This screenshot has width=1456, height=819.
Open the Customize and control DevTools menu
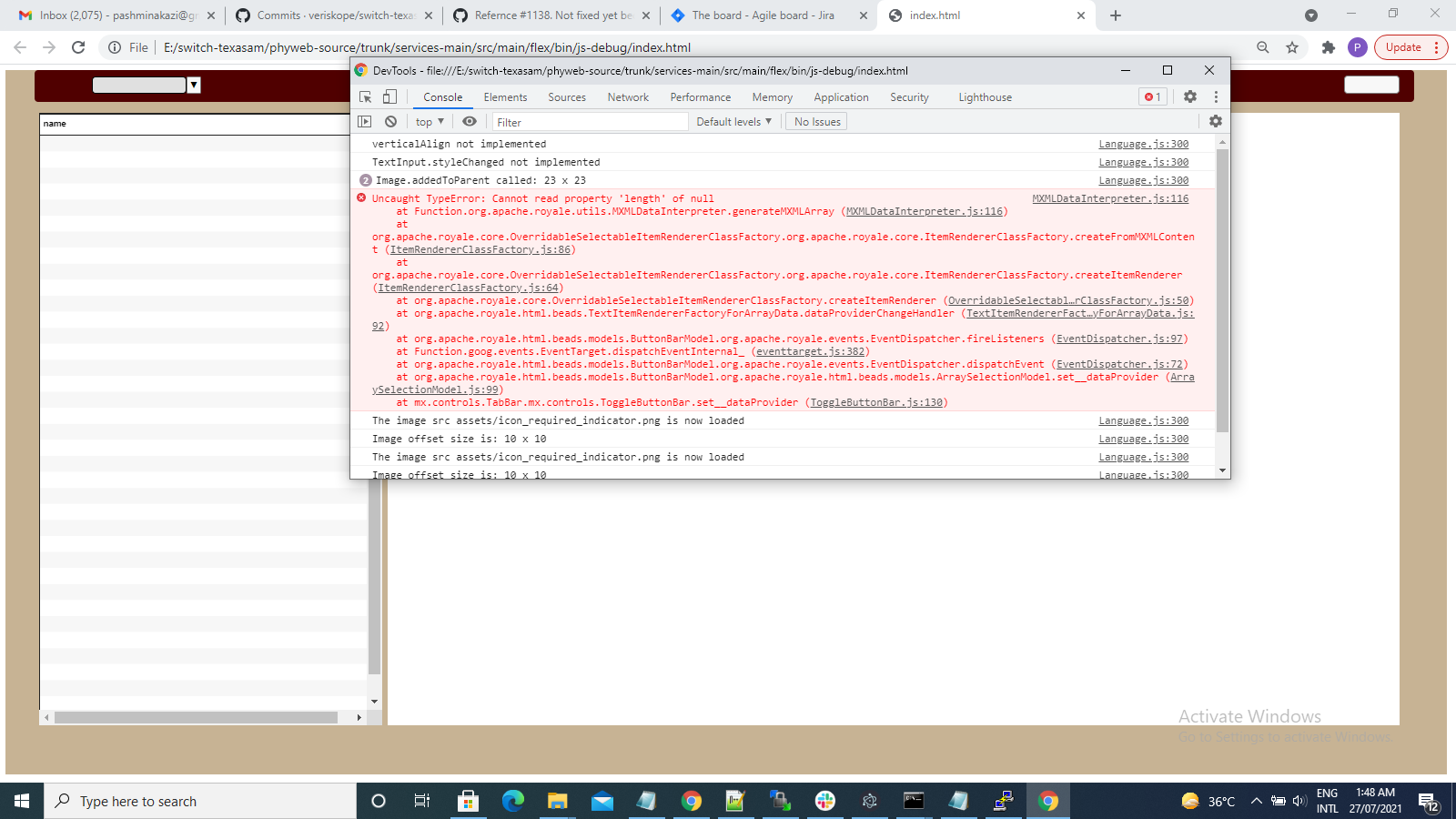[1217, 96]
